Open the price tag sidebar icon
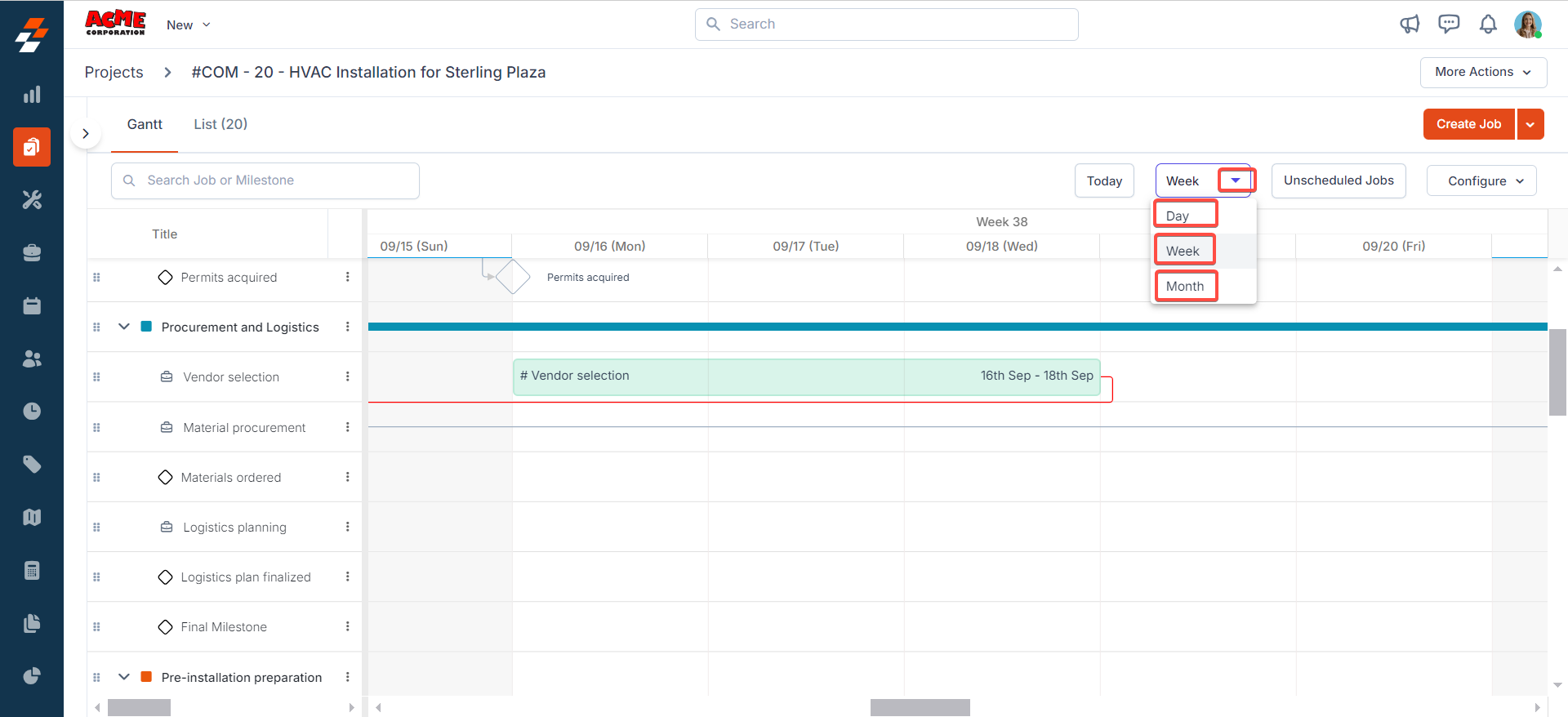The height and width of the screenshot is (717, 1568). pos(32,464)
